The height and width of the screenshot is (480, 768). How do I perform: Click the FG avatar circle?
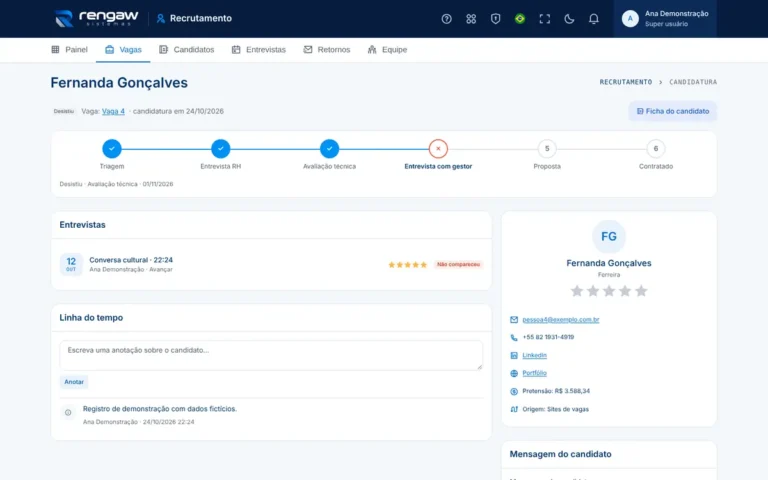[x=609, y=237]
